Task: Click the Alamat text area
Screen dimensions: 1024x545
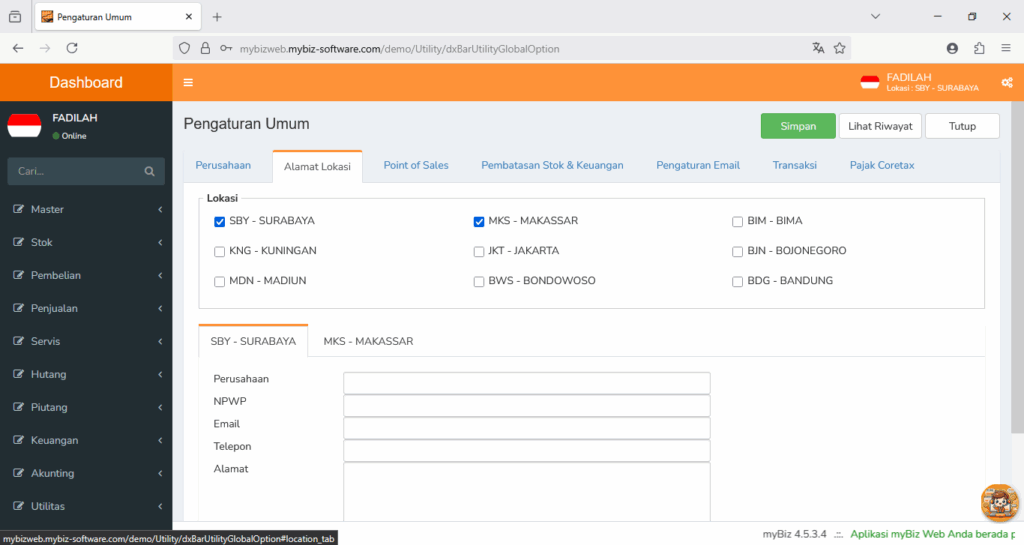Action: tap(526, 491)
